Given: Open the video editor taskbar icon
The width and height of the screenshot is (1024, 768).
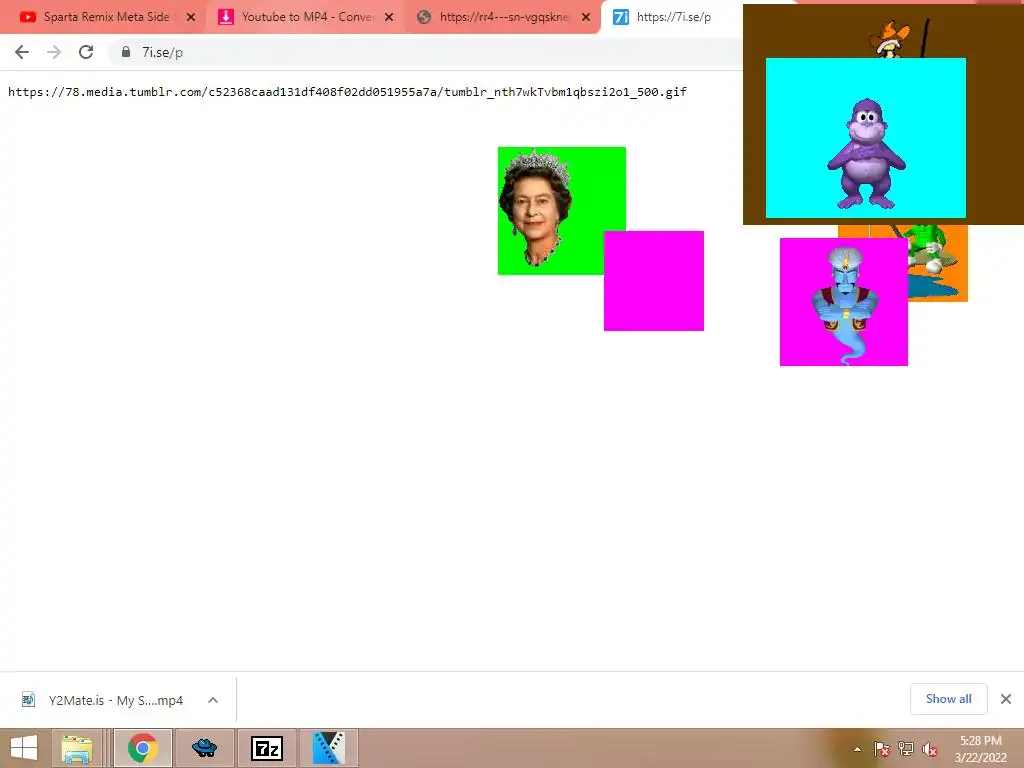Looking at the screenshot, I should [328, 748].
